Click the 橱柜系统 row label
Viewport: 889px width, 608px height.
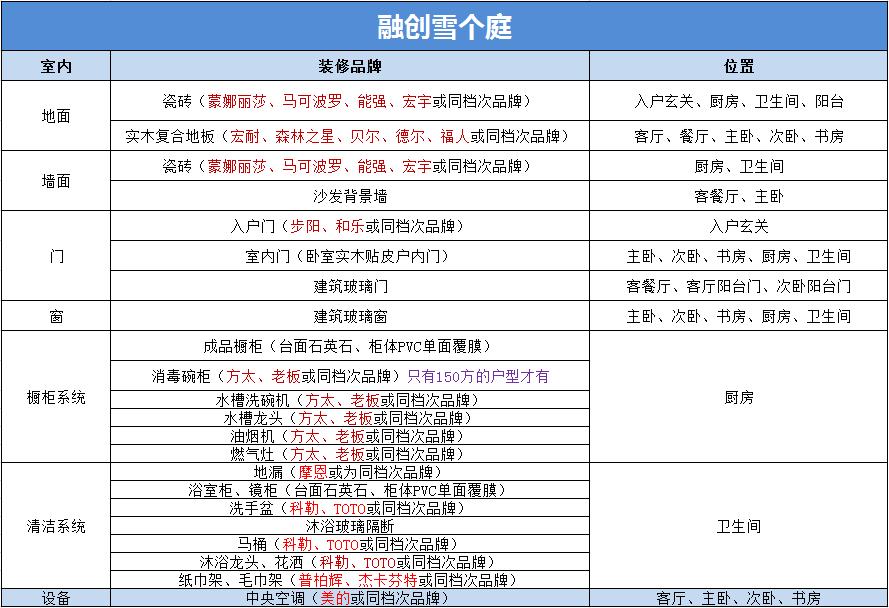point(54,396)
